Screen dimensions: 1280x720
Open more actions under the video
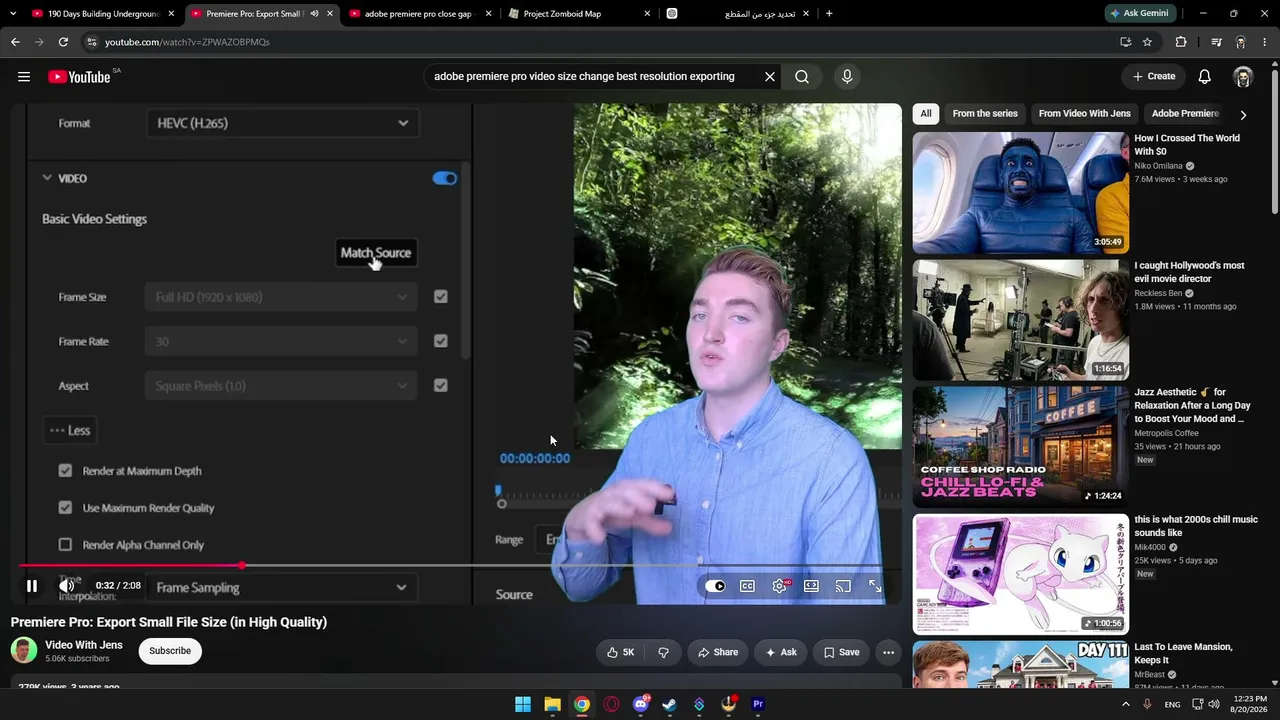pos(888,652)
